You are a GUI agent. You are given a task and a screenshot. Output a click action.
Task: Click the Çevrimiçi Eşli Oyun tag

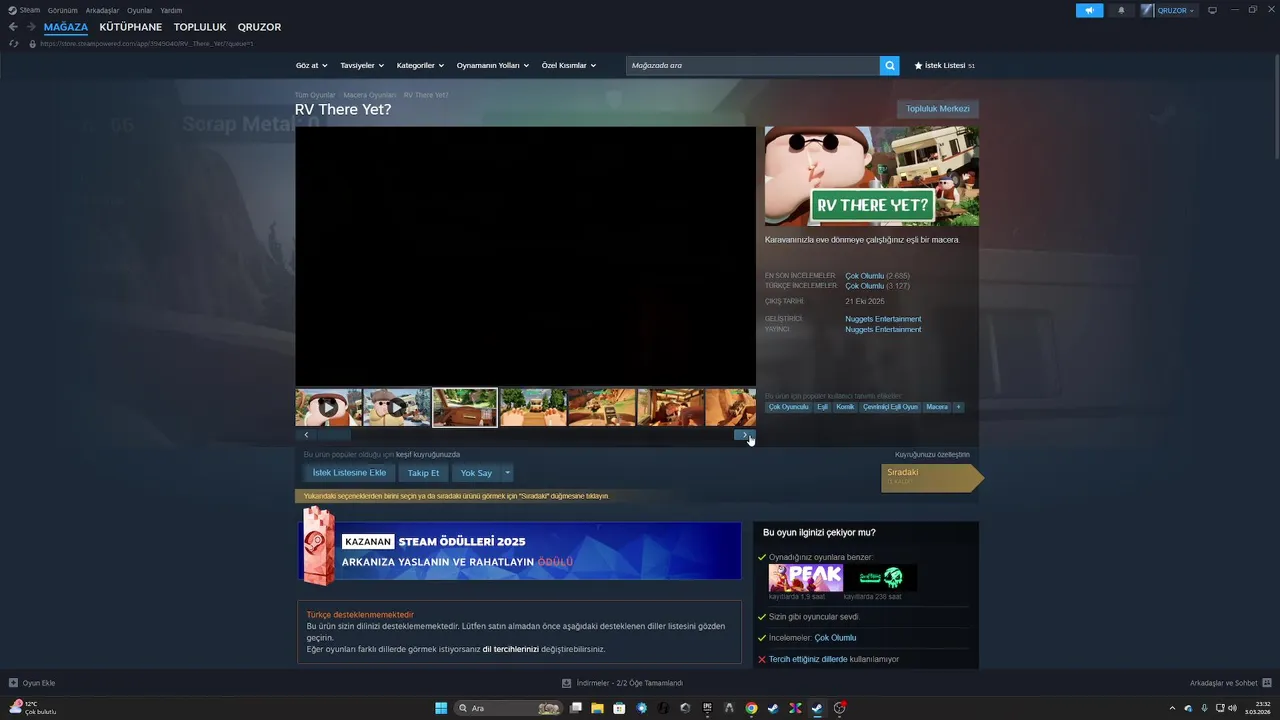890,407
